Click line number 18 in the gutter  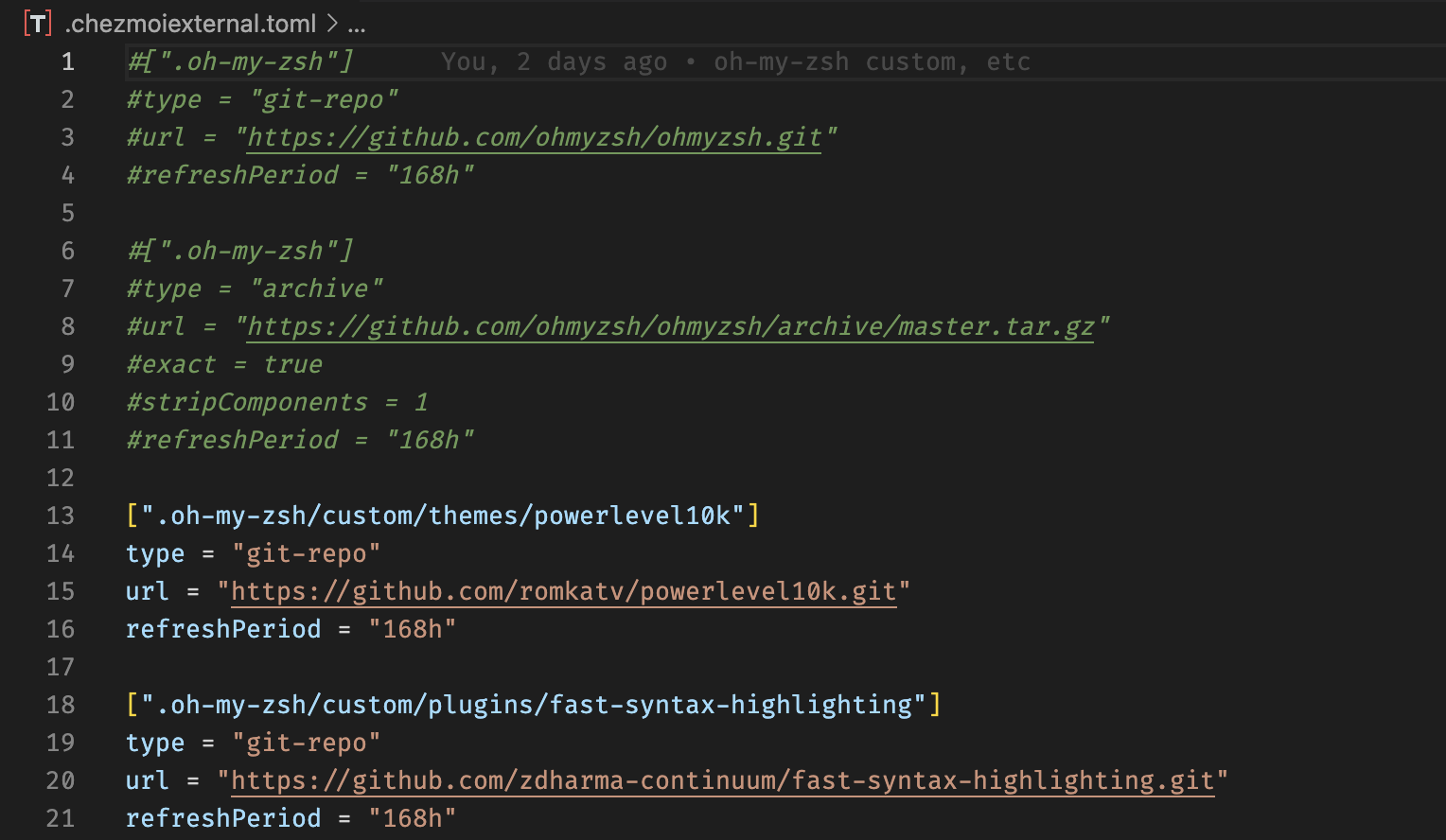[x=61, y=705]
